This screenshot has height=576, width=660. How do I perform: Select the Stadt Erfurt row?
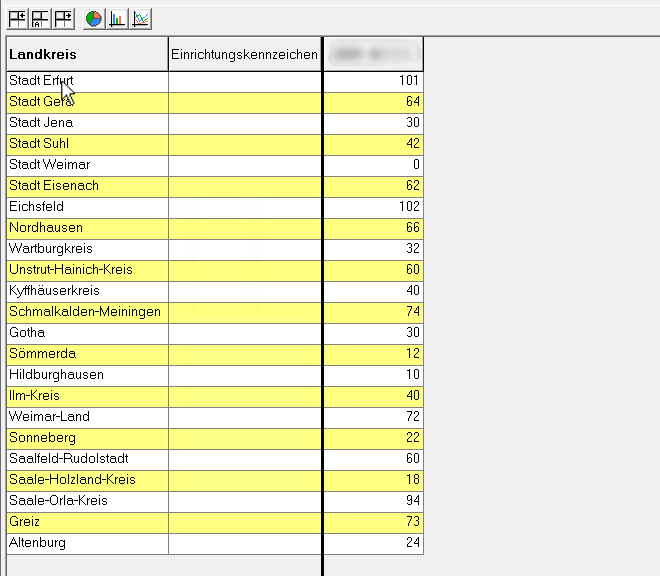[x=40, y=81]
